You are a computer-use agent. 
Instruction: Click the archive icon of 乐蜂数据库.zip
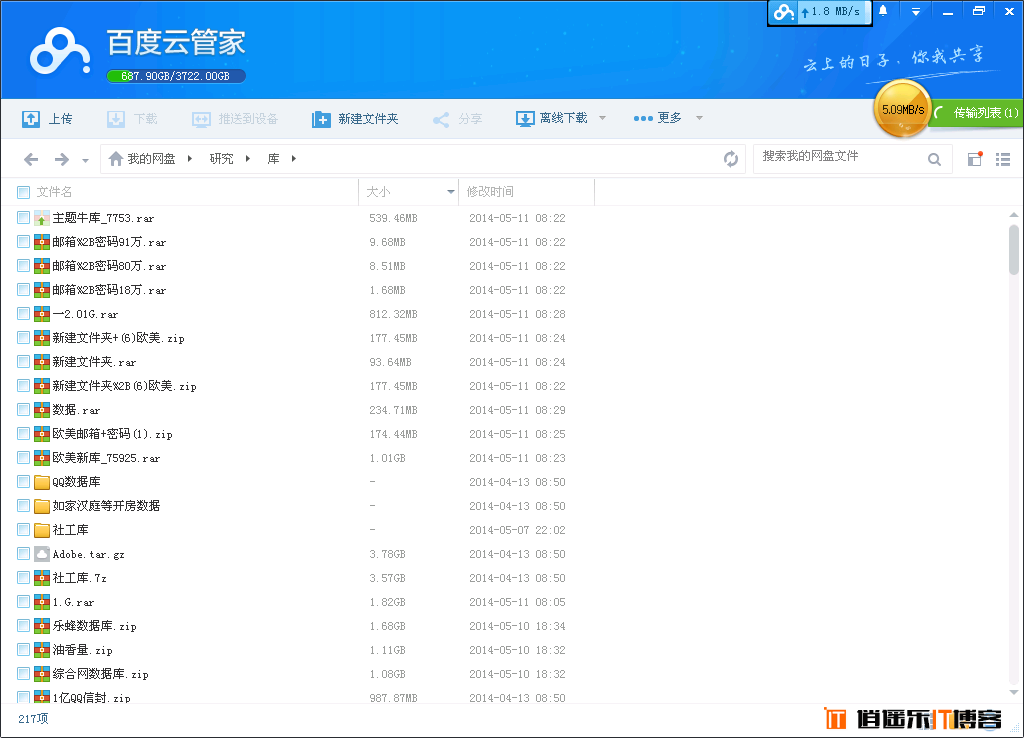point(42,626)
